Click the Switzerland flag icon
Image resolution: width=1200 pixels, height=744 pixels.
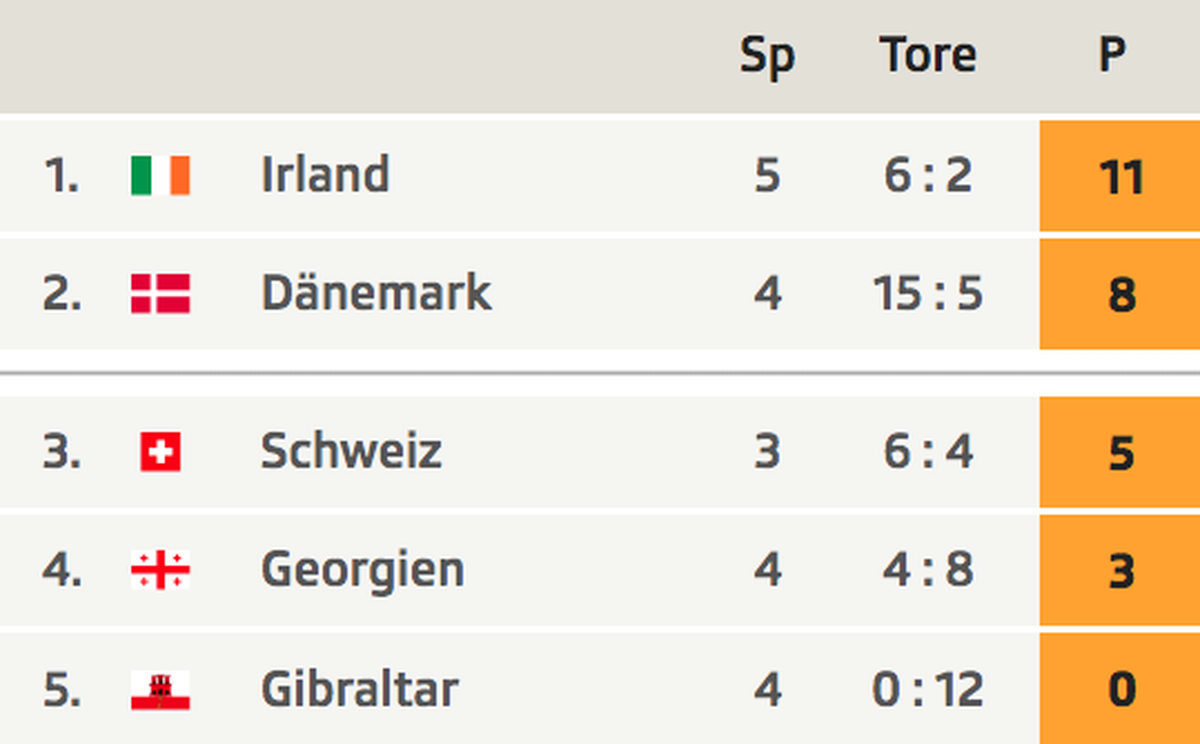pos(160,451)
